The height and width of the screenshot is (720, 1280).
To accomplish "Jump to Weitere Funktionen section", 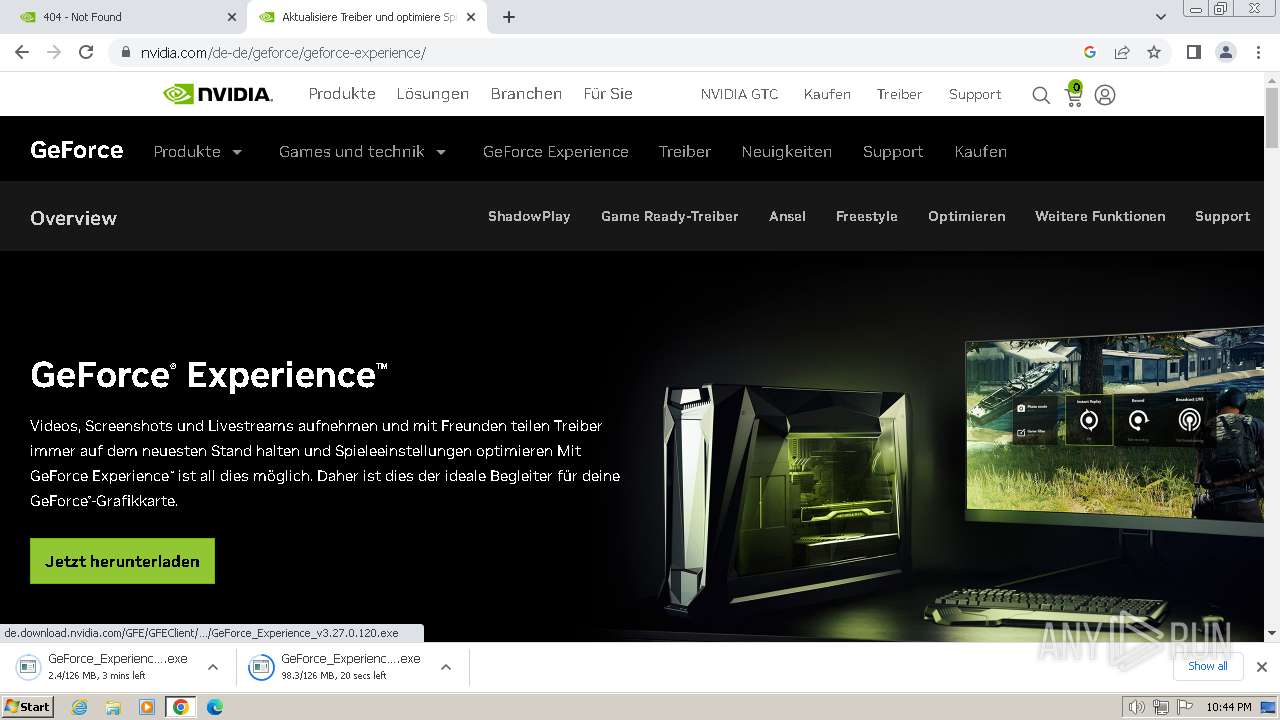I will pyautogui.click(x=1100, y=216).
